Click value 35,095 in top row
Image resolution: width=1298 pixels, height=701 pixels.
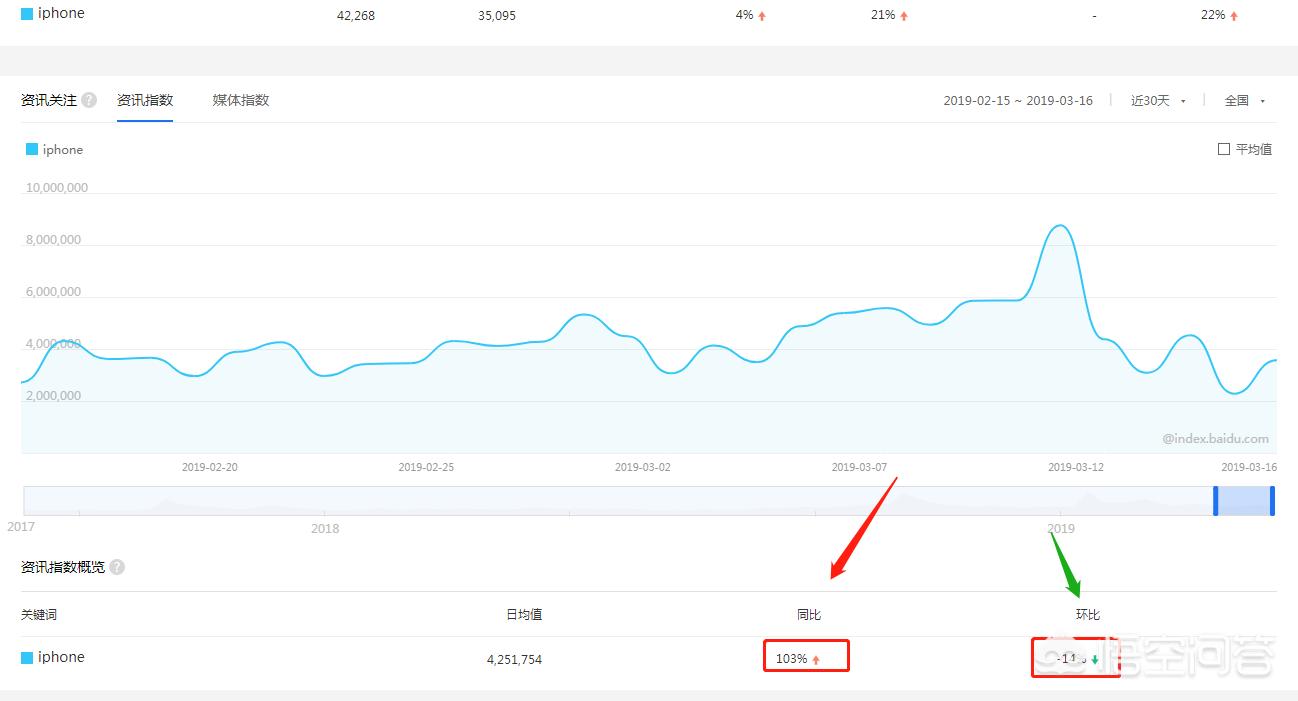(497, 16)
